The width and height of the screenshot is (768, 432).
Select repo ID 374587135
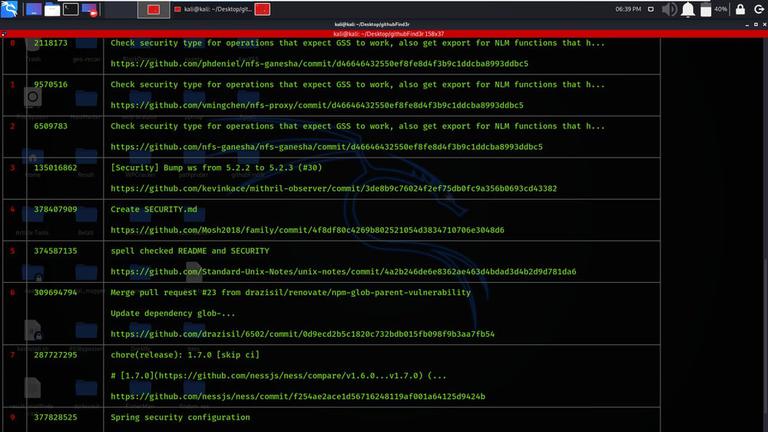(55, 251)
